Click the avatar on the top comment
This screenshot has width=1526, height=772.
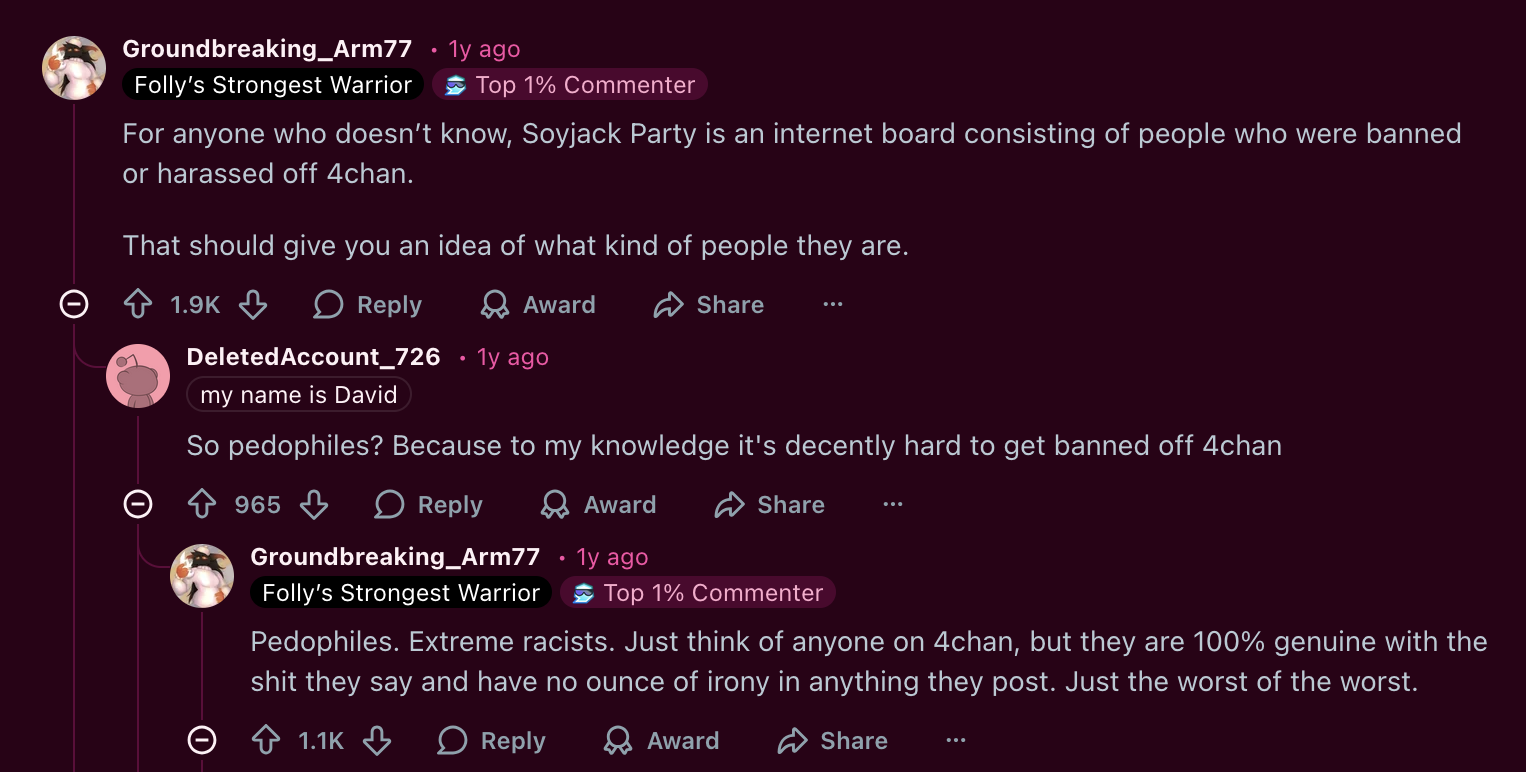(74, 68)
